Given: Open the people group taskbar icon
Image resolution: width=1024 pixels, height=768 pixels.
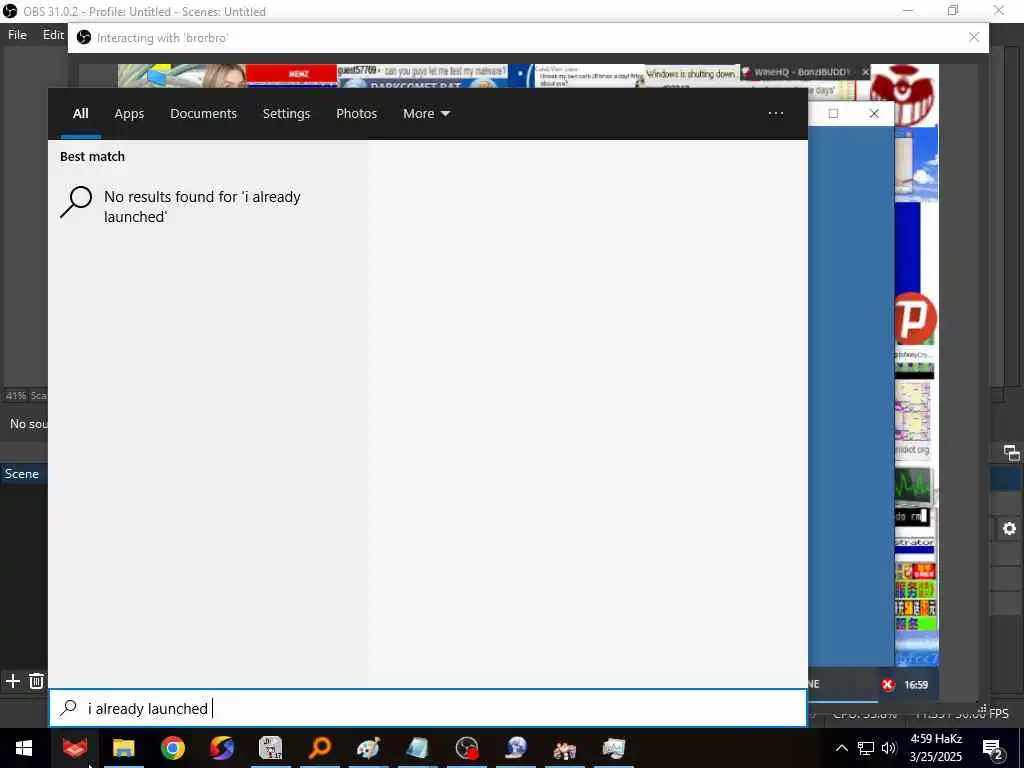Looking at the screenshot, I should point(565,748).
